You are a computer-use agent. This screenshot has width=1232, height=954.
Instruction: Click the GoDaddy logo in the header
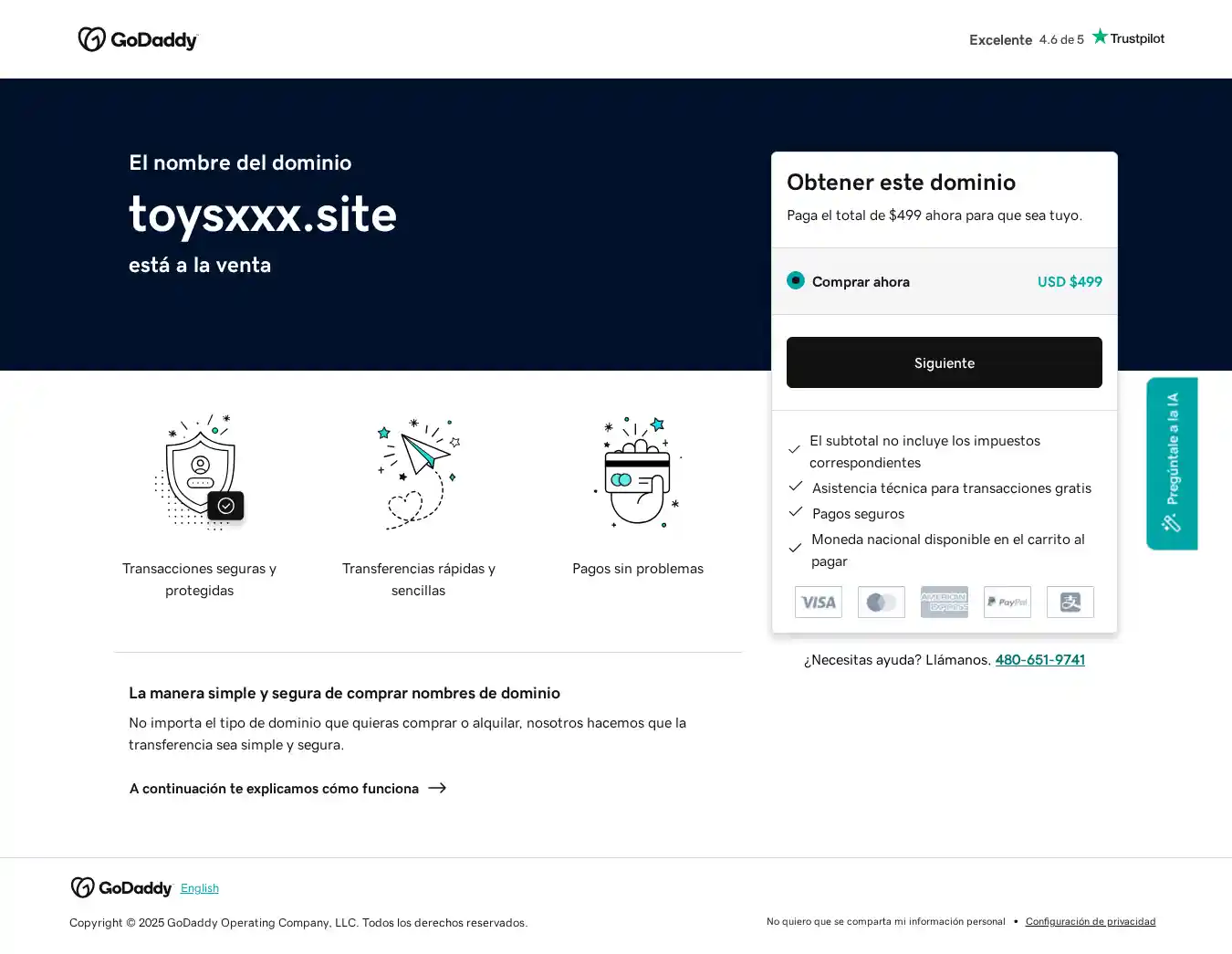pos(138,39)
